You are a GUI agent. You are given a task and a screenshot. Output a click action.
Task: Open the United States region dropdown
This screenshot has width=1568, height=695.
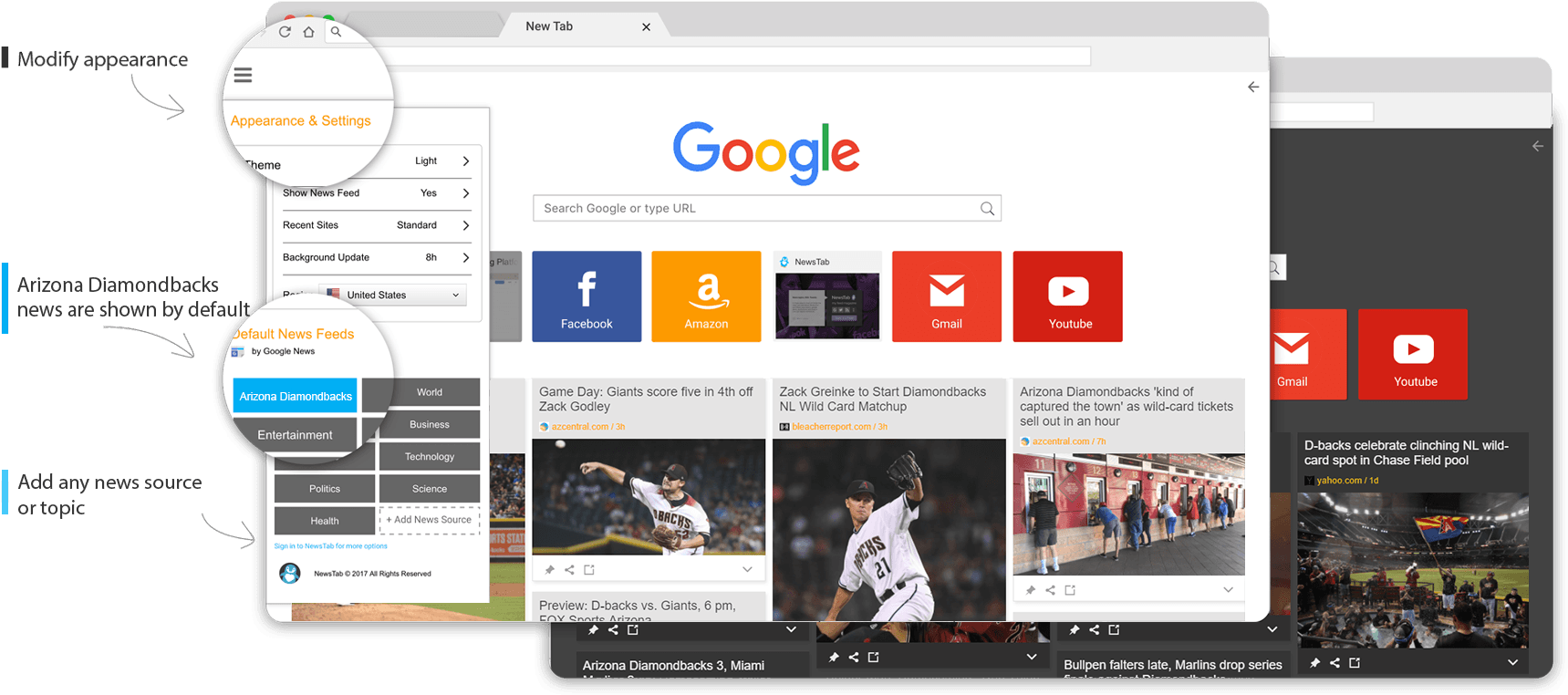tap(393, 296)
